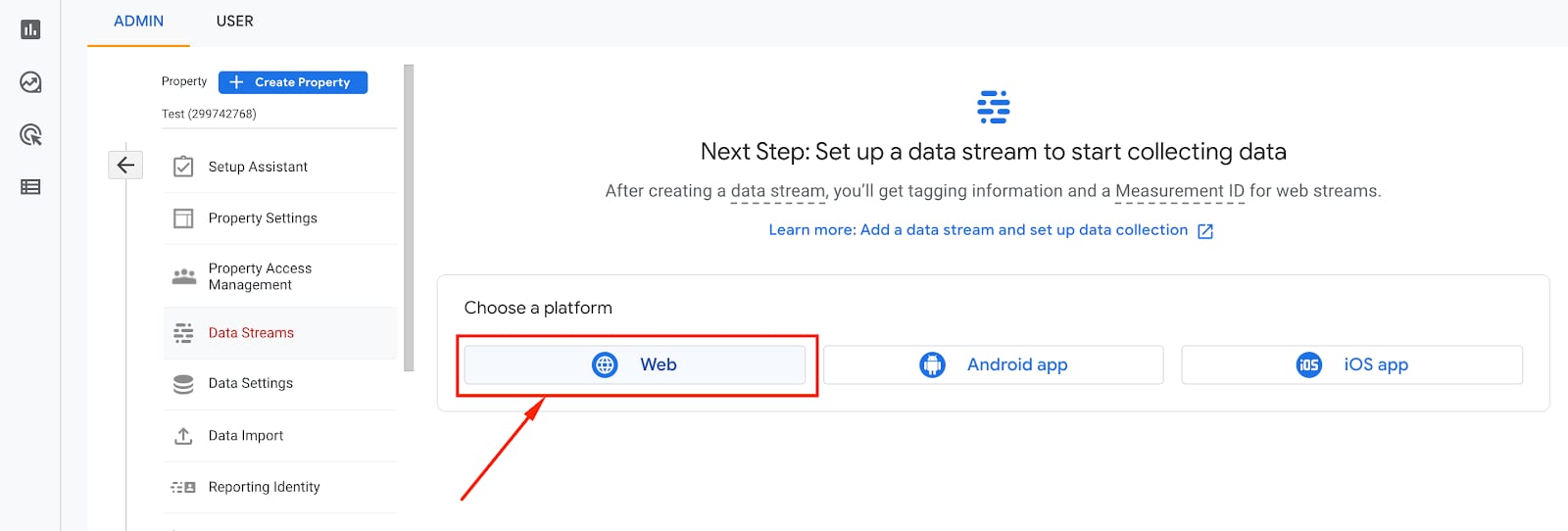Click the external link icon after Learn more
The image size is (1568, 531).
click(x=1205, y=231)
